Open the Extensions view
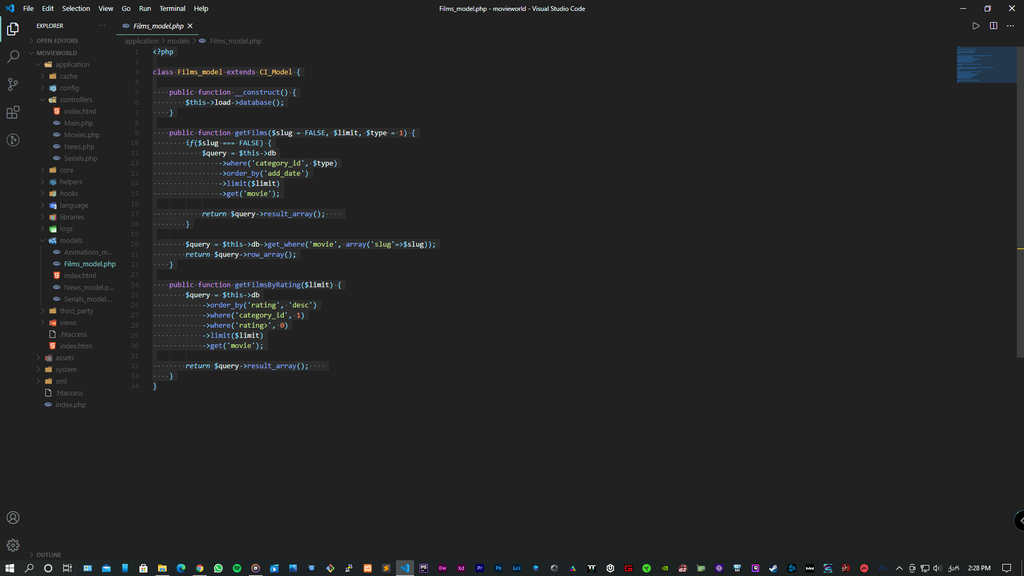Viewport: 1024px width, 576px height. (x=12, y=112)
